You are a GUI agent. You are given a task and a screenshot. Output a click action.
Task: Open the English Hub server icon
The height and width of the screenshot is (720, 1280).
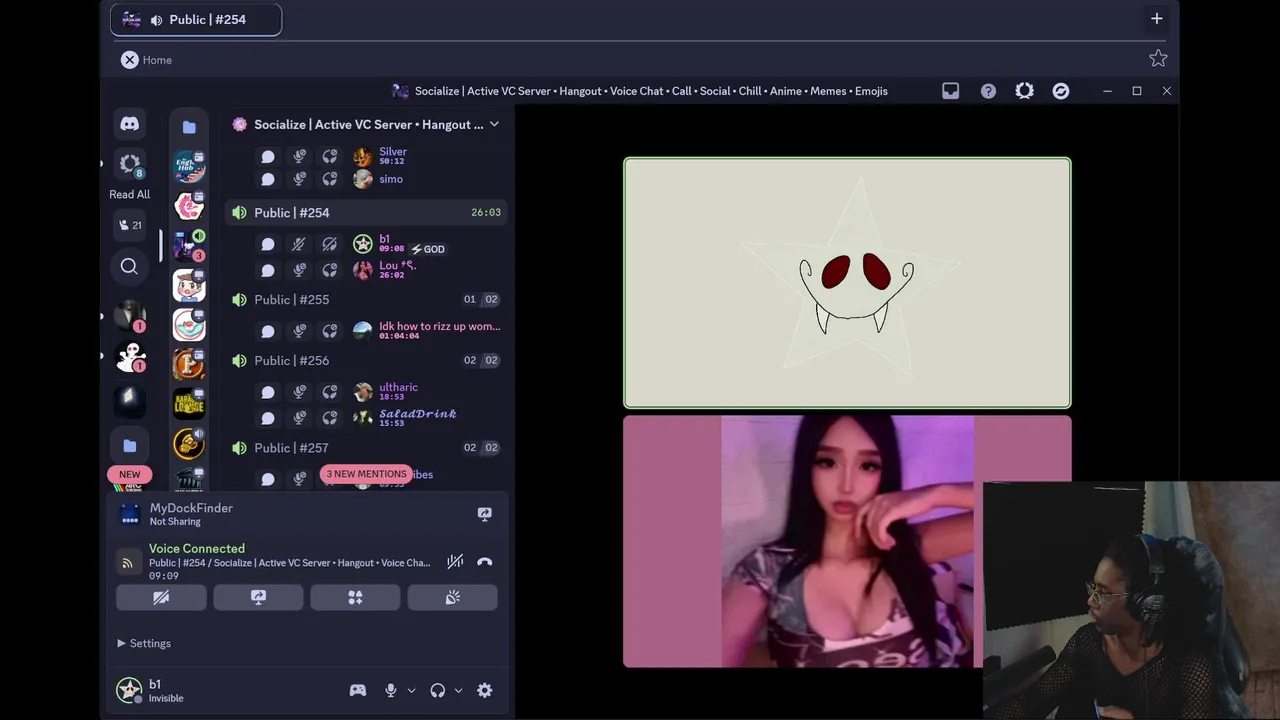[x=189, y=167]
